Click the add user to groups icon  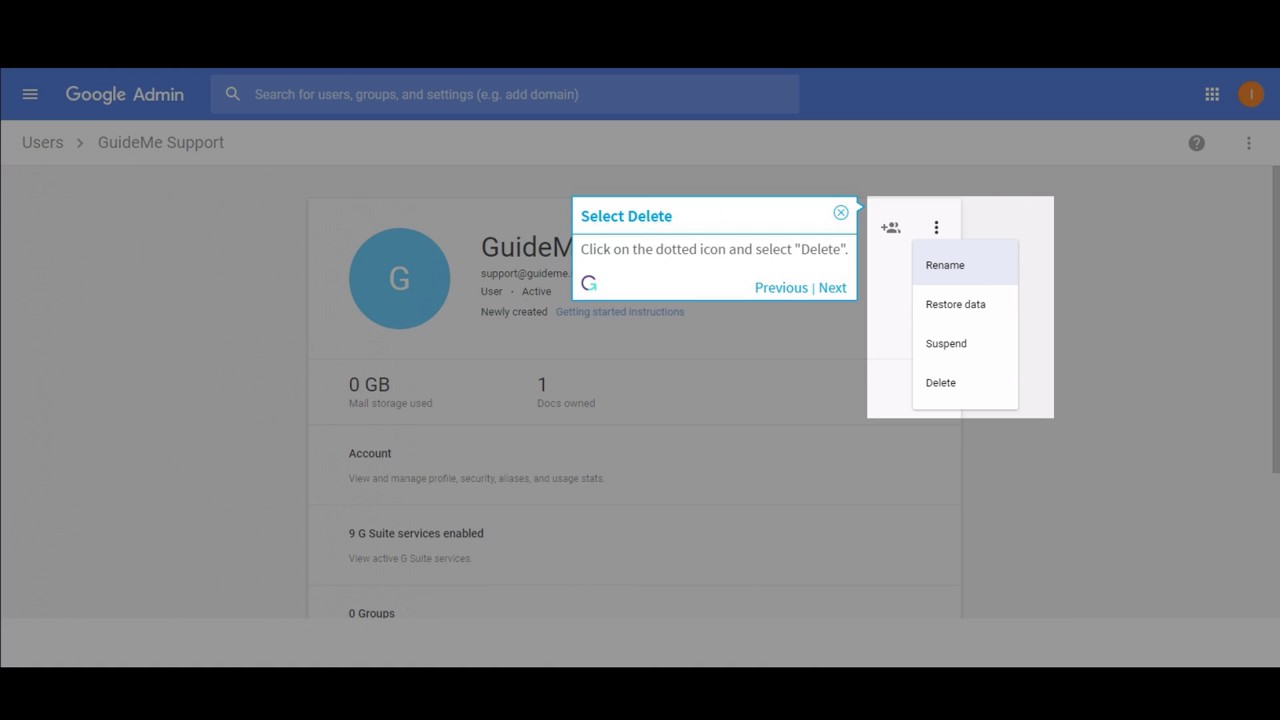point(891,228)
